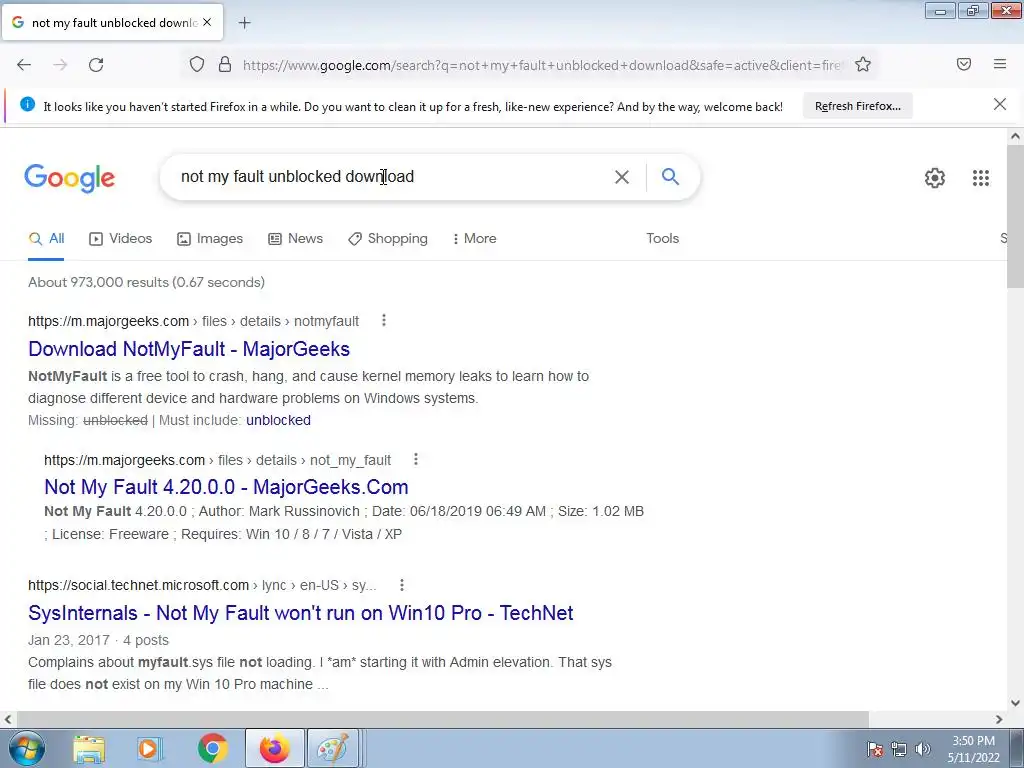This screenshot has width=1024, height=768.
Task: Open a new tab with the plus icon
Action: point(244,23)
